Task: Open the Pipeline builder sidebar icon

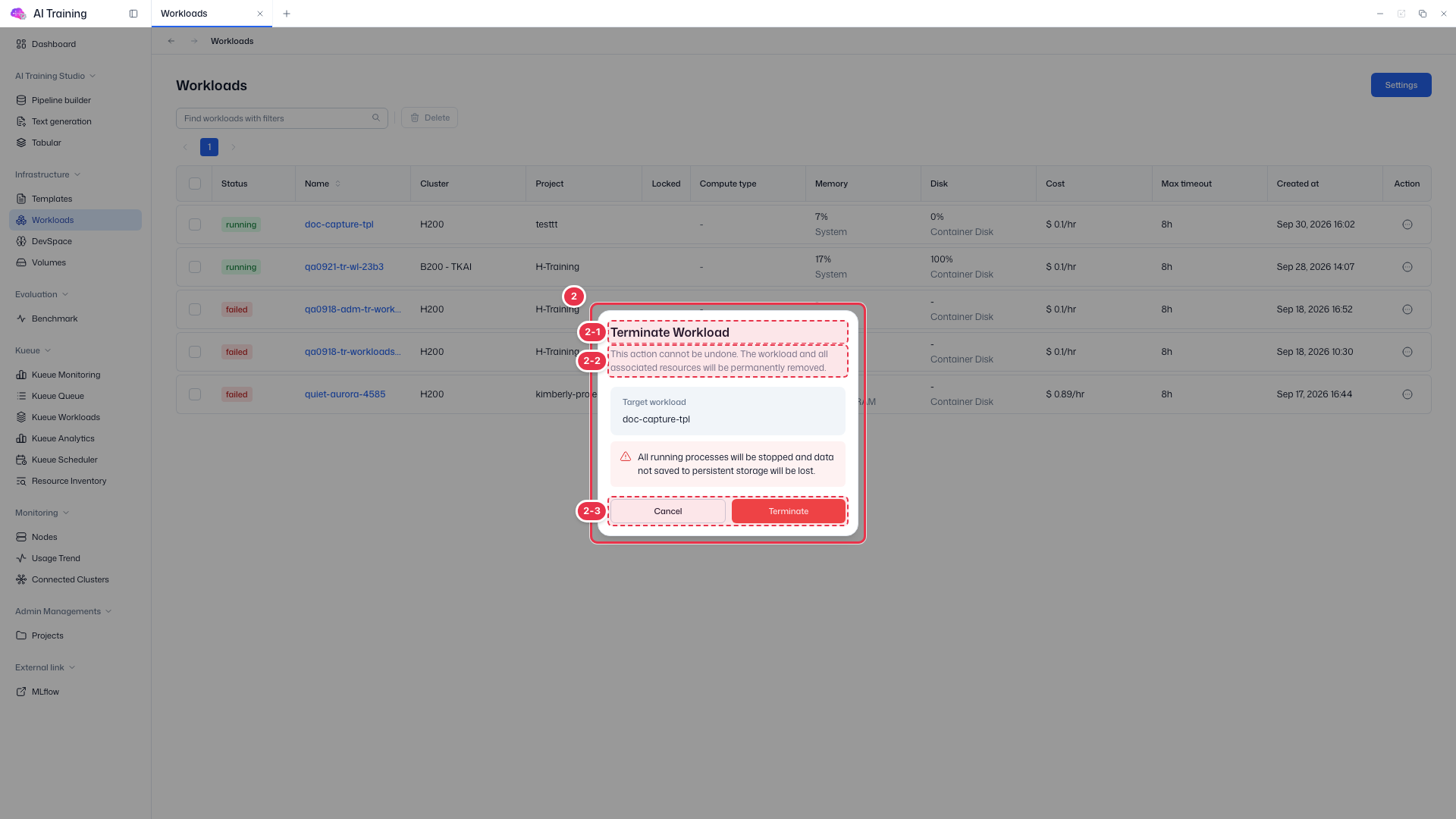Action: click(21, 100)
